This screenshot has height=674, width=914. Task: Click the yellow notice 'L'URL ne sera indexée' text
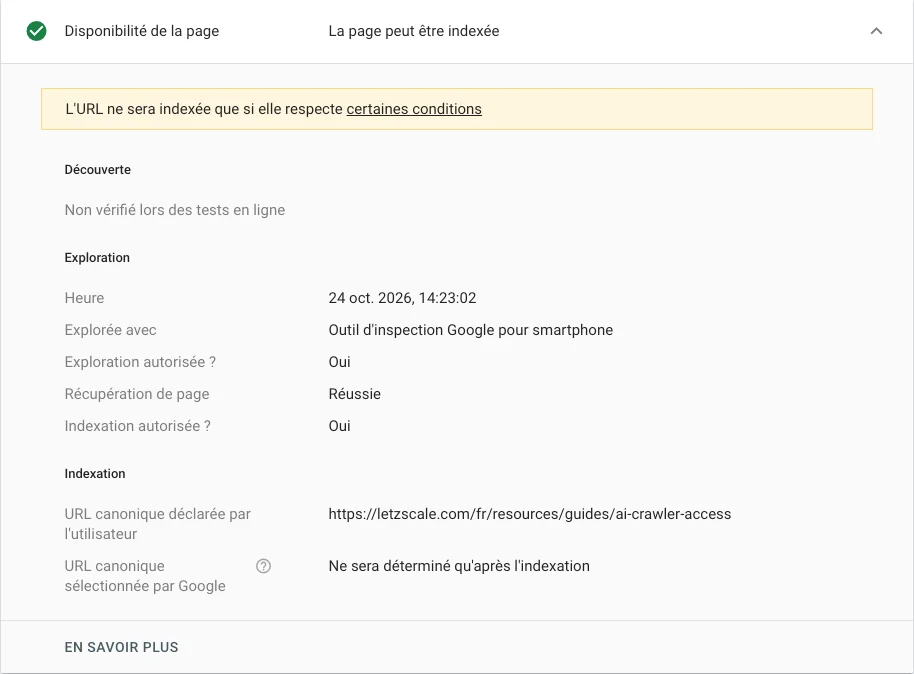273,109
